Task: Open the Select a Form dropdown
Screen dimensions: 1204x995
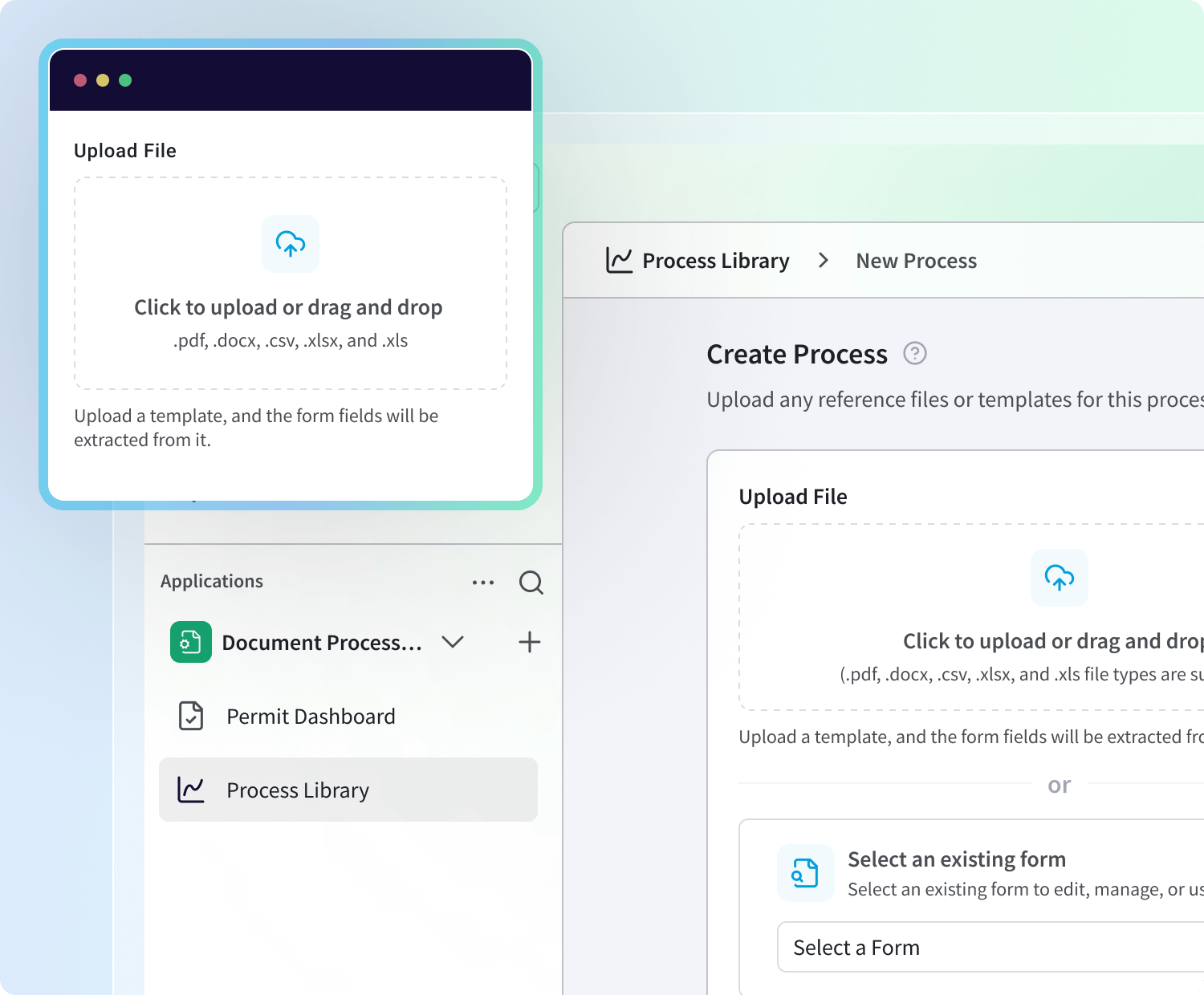Action: 987,948
